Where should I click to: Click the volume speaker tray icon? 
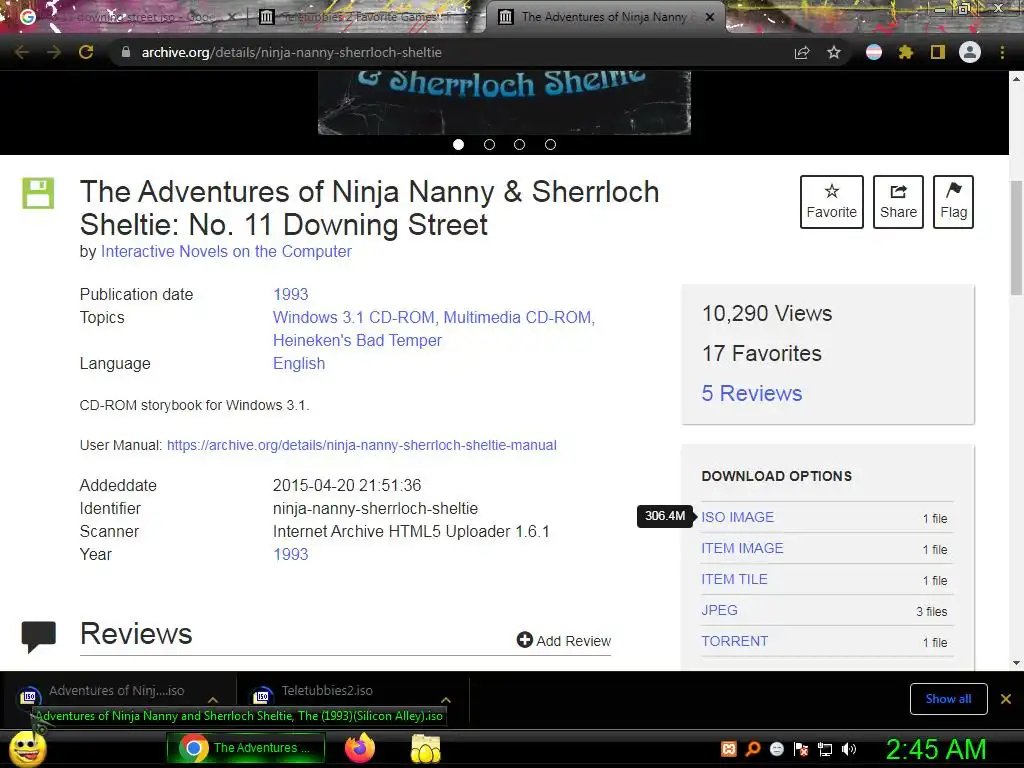point(849,749)
